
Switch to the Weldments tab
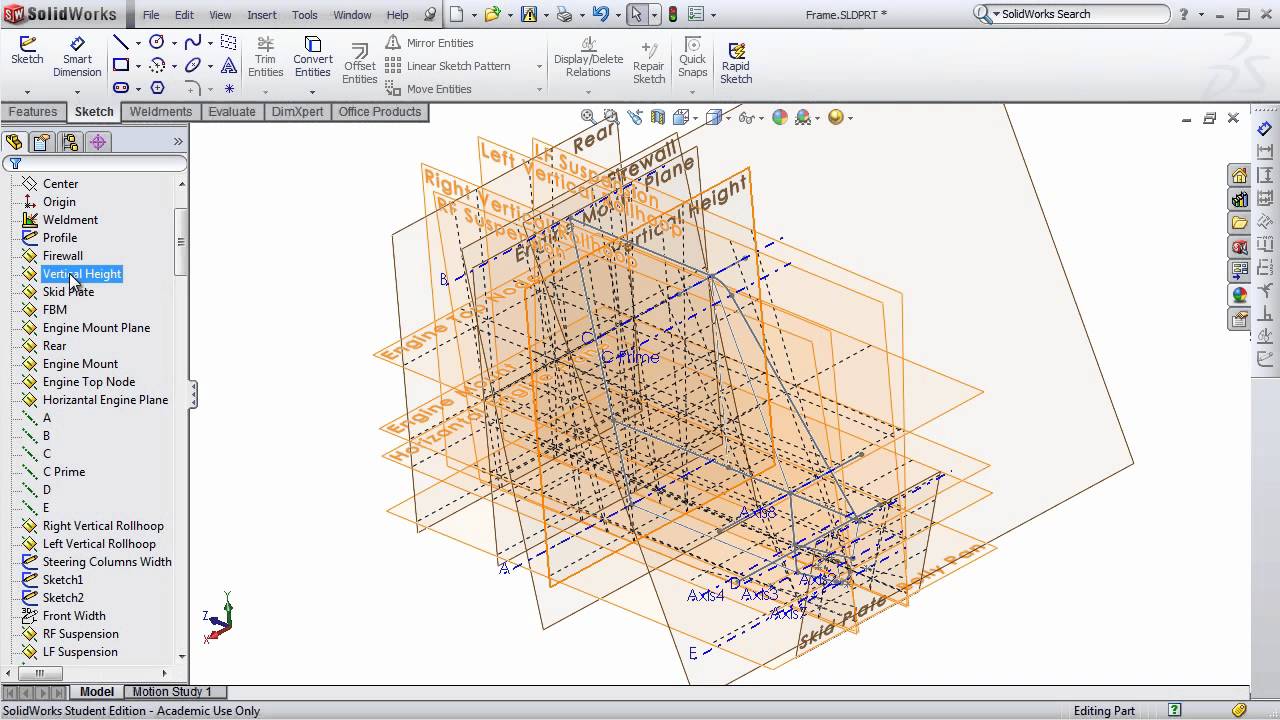click(x=160, y=112)
